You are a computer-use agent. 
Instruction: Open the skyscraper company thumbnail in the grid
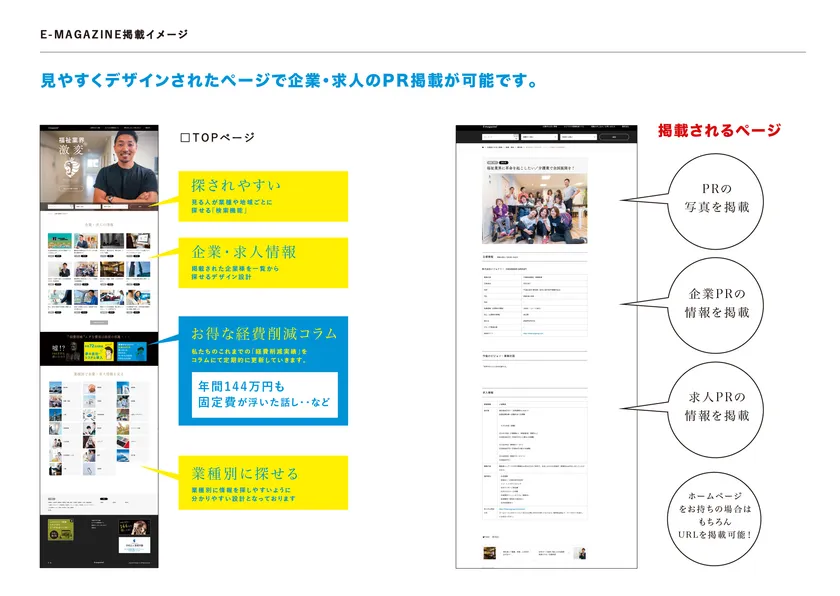point(138,269)
